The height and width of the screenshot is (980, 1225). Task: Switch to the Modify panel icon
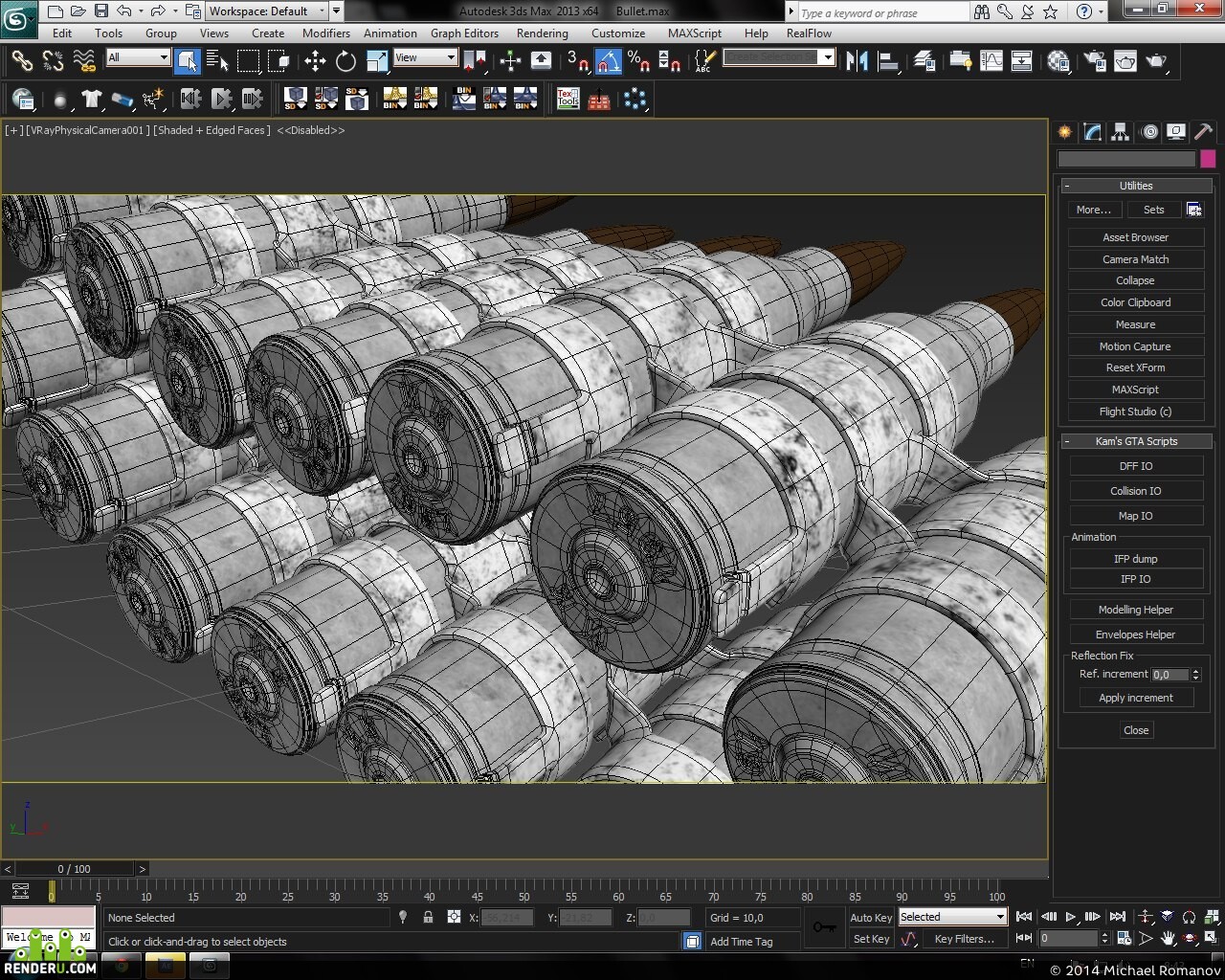point(1092,132)
